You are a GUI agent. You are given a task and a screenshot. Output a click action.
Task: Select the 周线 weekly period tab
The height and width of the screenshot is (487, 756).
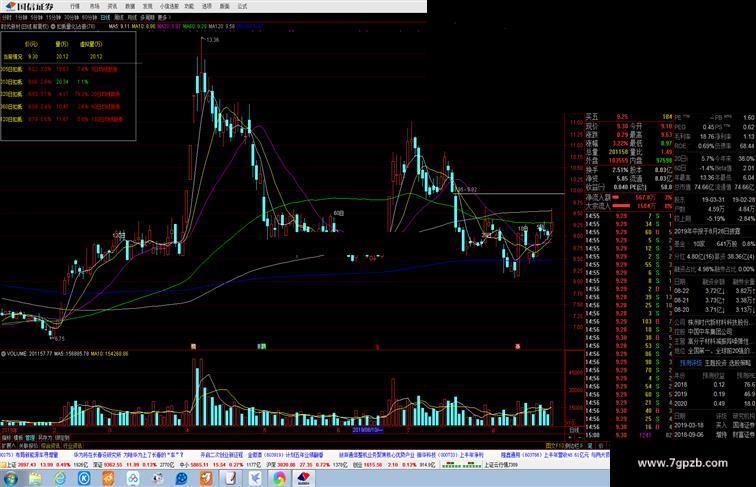(119, 18)
